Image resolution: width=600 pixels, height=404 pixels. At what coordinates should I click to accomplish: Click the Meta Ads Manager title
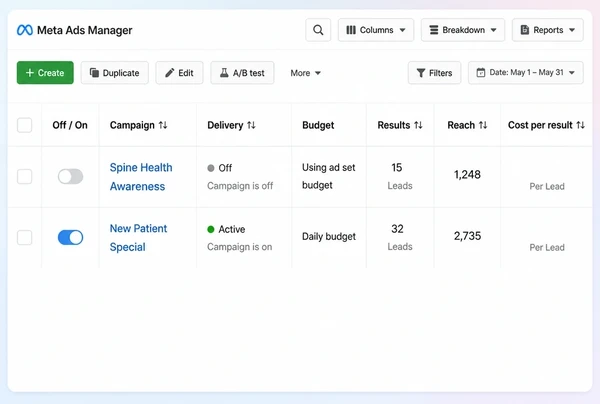pos(85,30)
